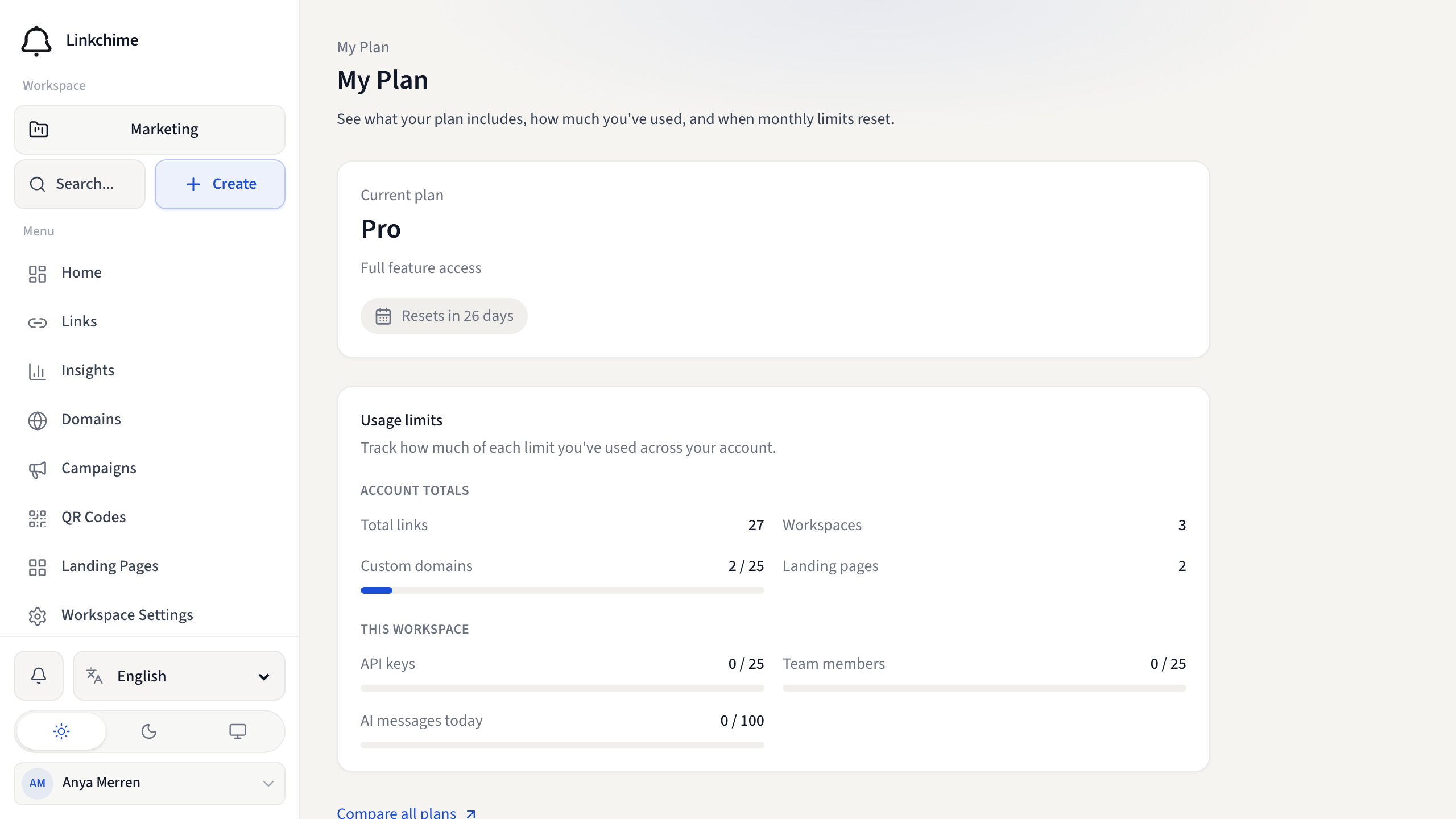Screen dimensions: 1456x819
Task: Open Campaigns in the sidebar
Action: click(150, 469)
